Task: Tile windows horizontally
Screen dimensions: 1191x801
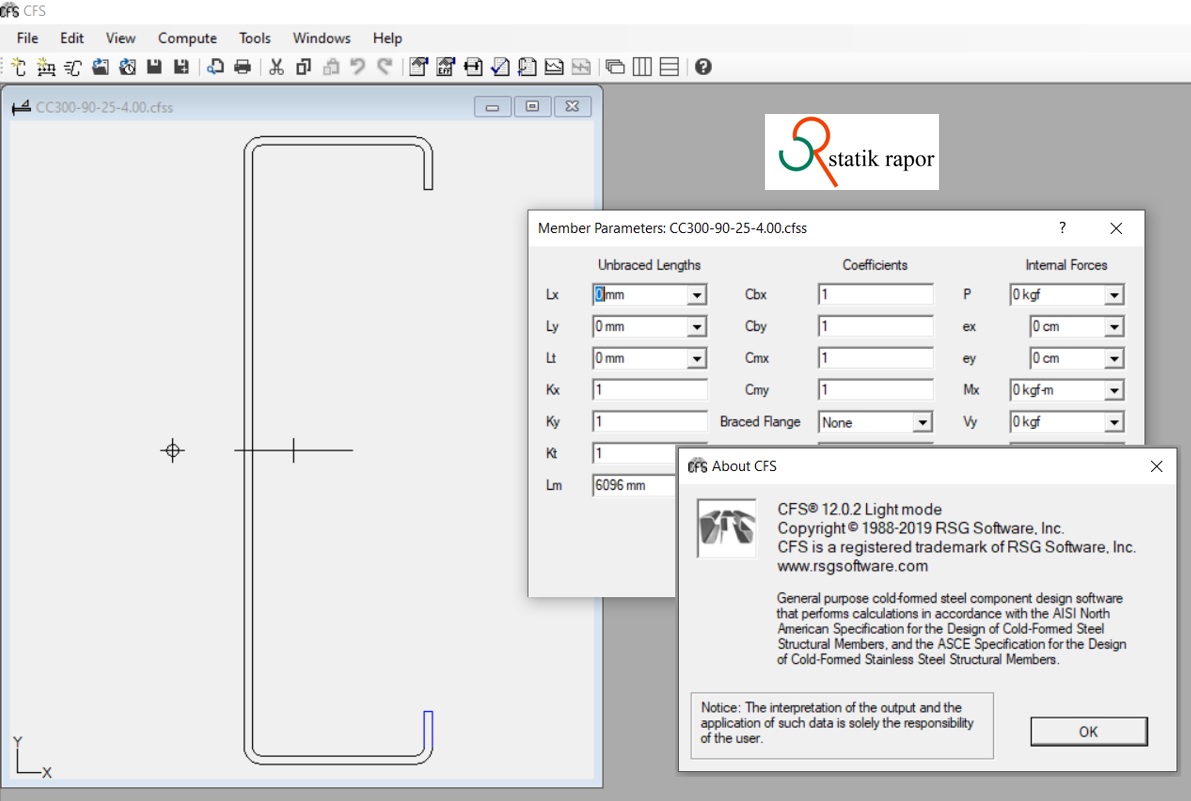Action: click(x=669, y=67)
